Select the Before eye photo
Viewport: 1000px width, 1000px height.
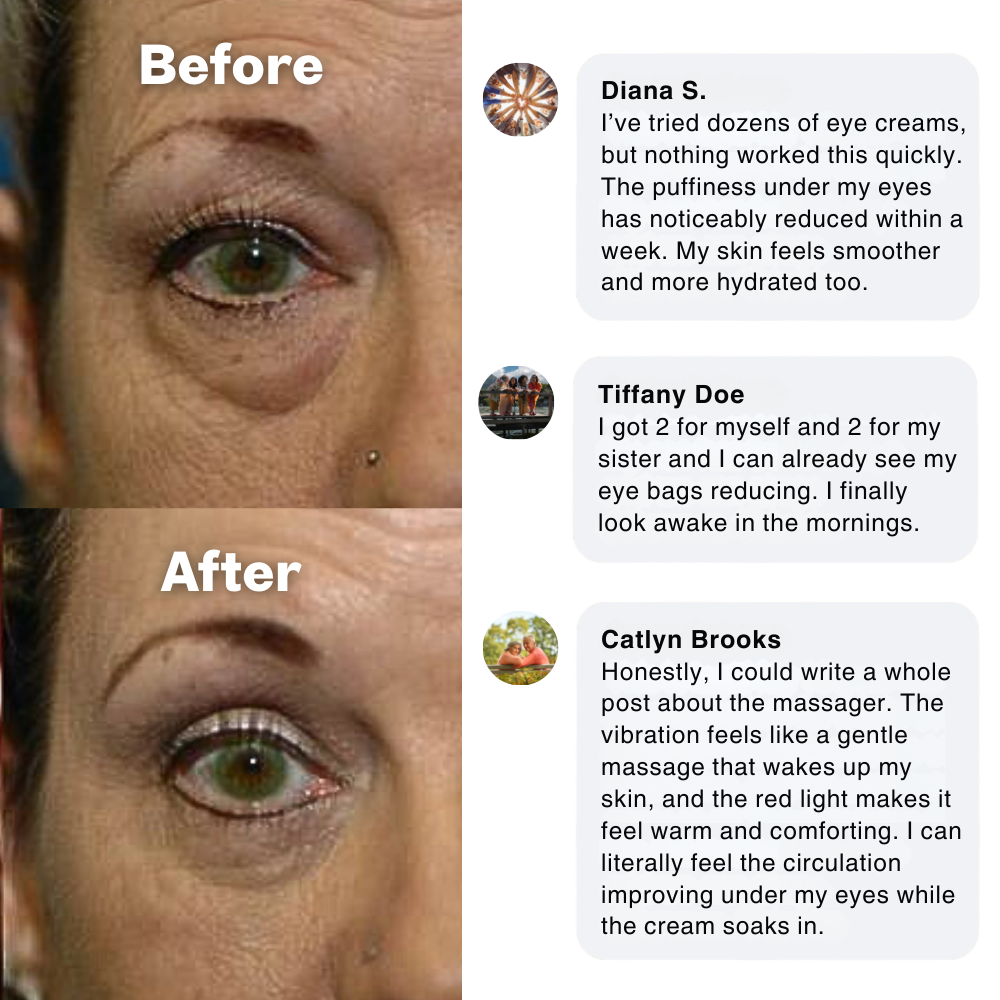pyautogui.click(x=231, y=254)
